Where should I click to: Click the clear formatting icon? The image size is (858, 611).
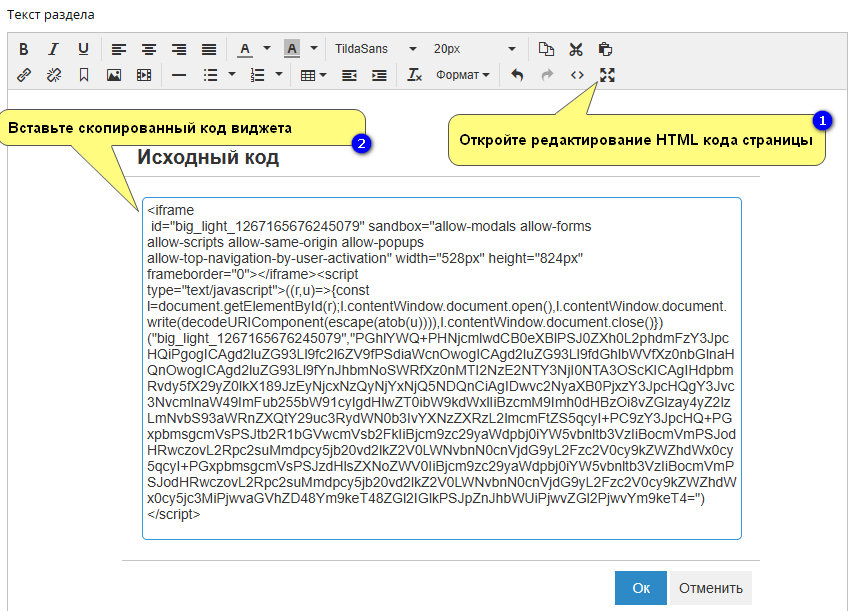click(415, 75)
